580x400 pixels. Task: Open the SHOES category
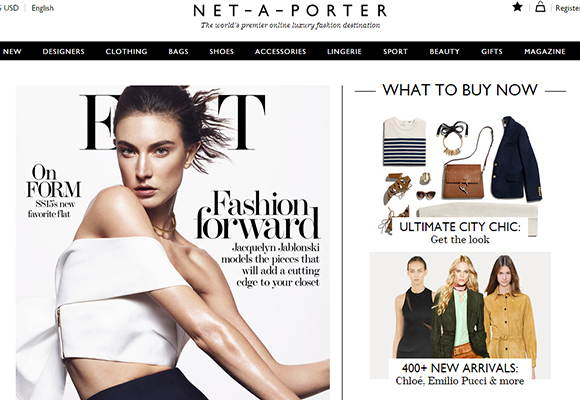click(222, 51)
